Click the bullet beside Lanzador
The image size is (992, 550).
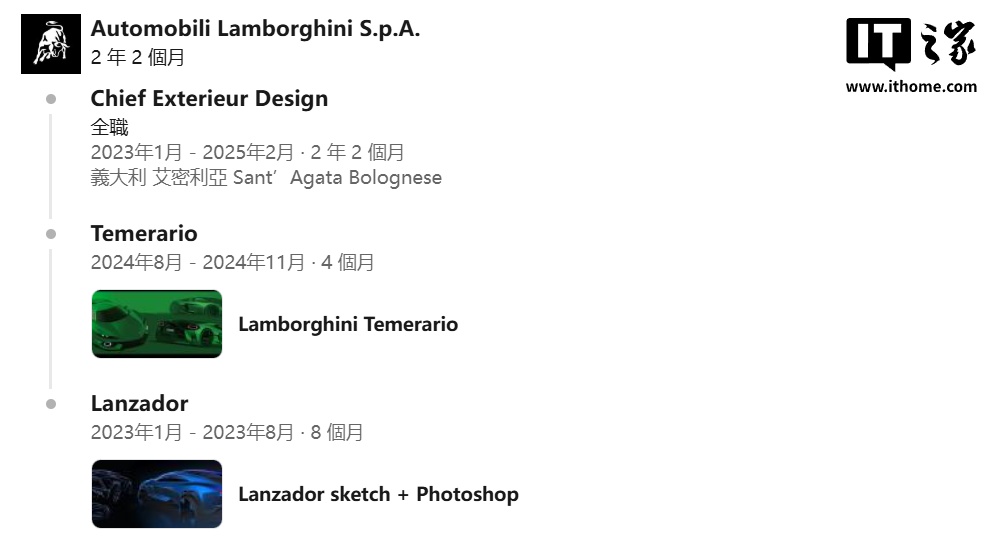50,404
